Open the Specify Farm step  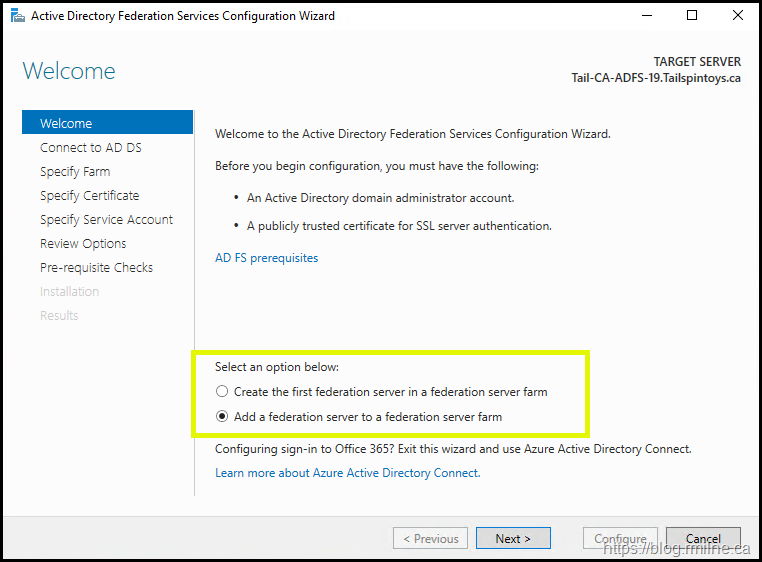(x=75, y=172)
